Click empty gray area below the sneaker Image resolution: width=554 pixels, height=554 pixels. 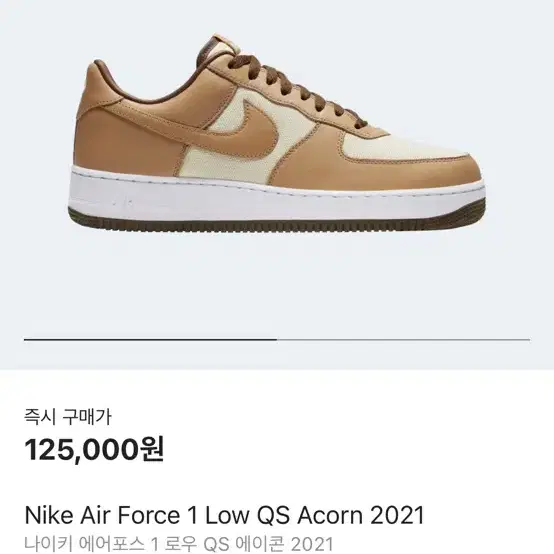pos(277,283)
